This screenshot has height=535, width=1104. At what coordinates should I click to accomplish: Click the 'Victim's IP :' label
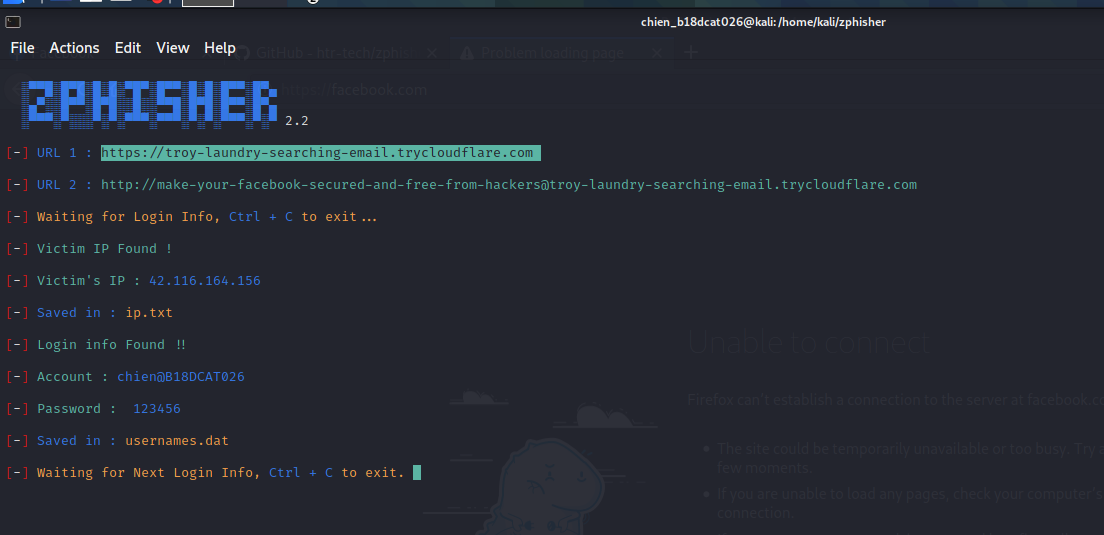tap(89, 281)
